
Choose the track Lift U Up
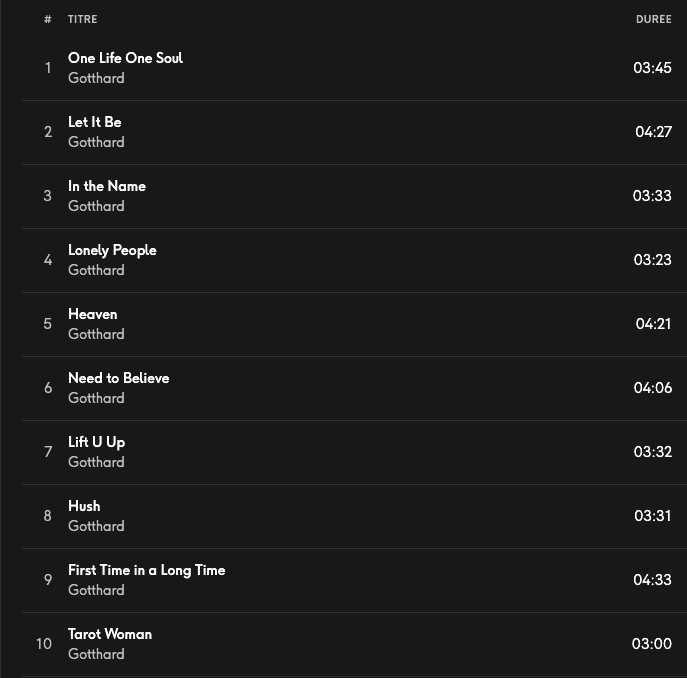(x=96, y=442)
